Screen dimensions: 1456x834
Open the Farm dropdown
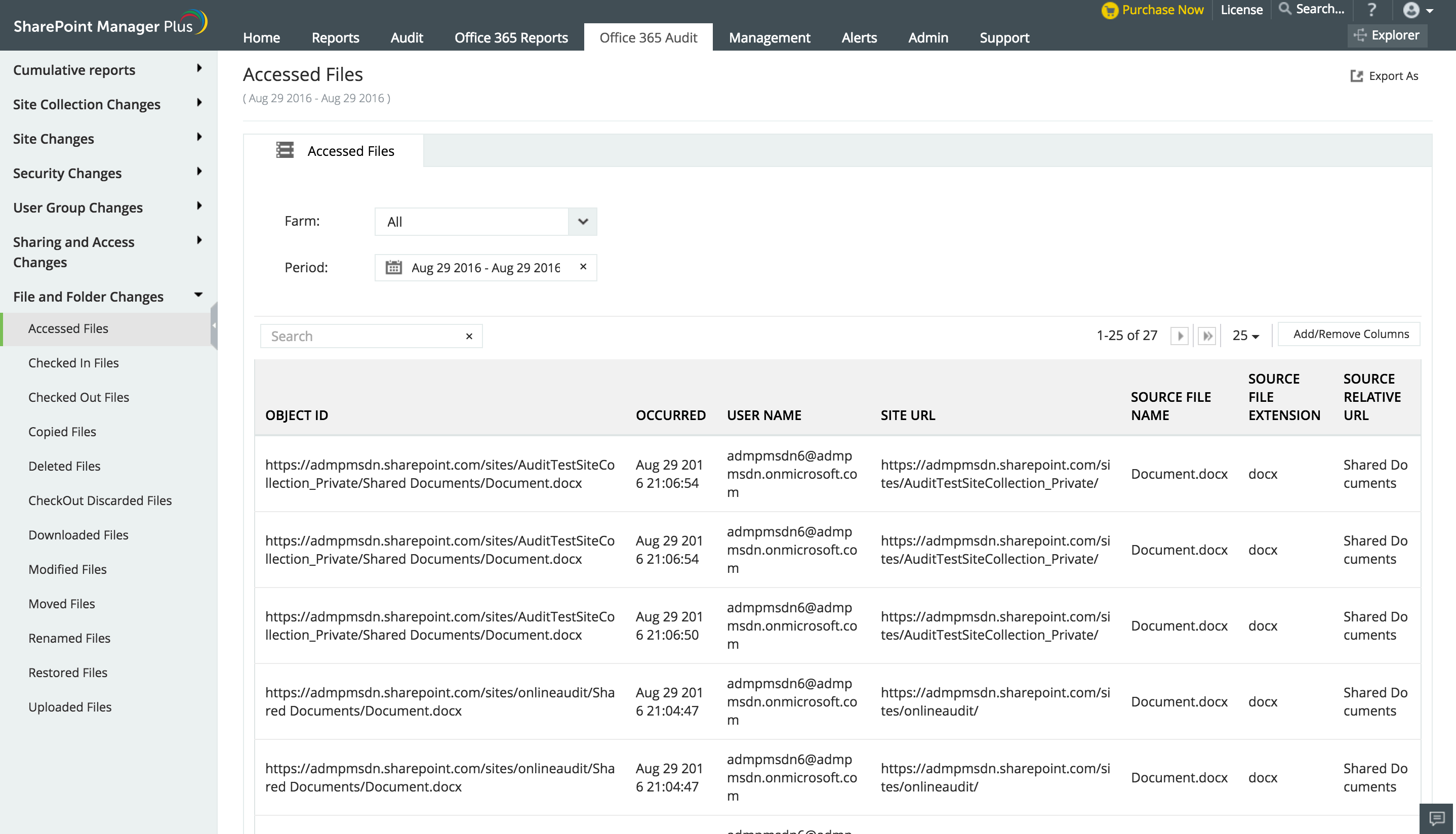coord(582,222)
